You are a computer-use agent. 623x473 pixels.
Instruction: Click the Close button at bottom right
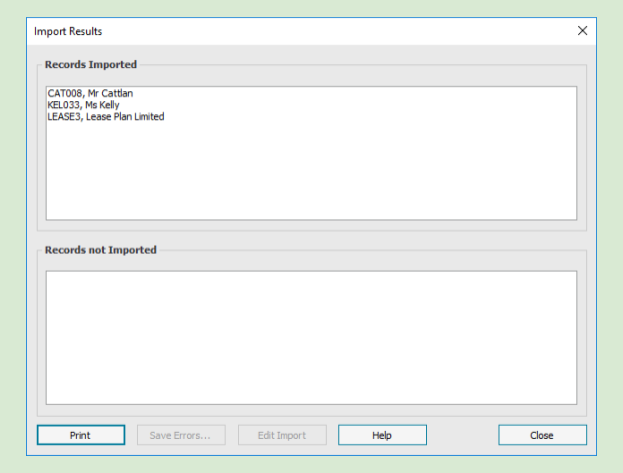542,435
